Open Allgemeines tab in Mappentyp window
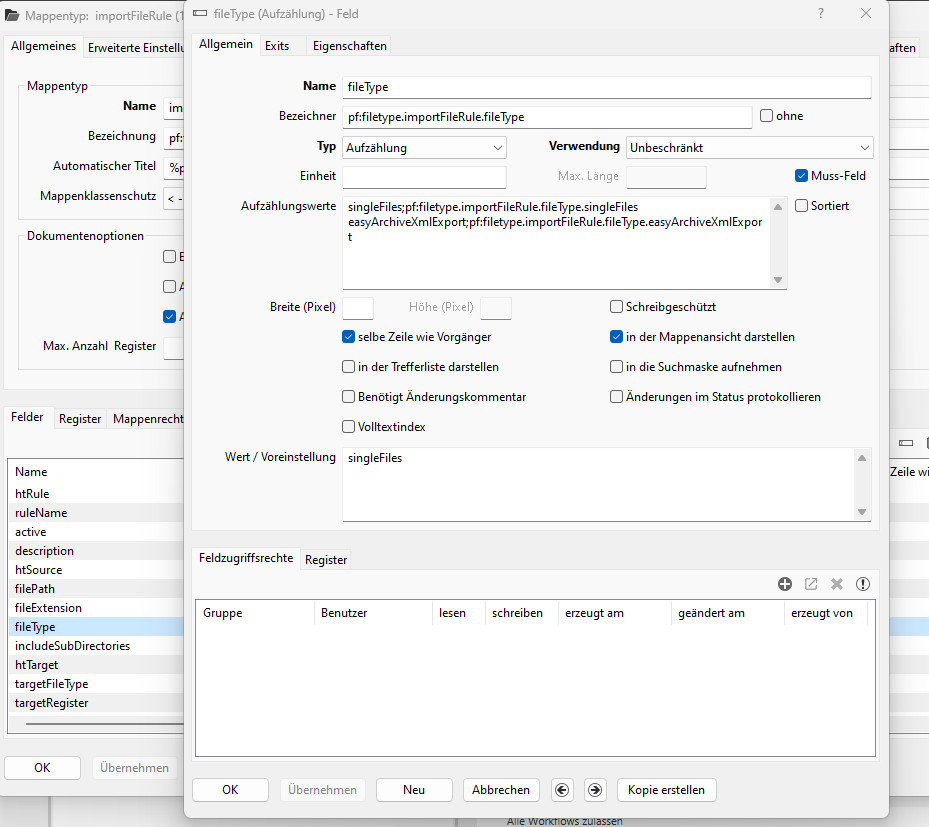 click(x=43, y=46)
